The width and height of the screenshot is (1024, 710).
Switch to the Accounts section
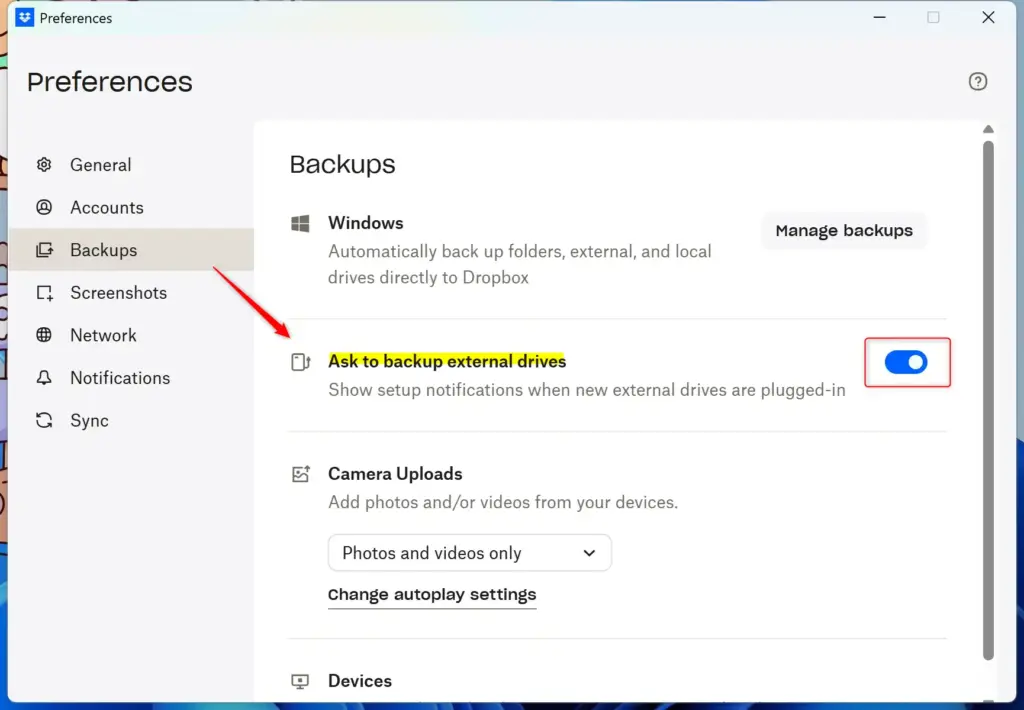click(x=131, y=207)
